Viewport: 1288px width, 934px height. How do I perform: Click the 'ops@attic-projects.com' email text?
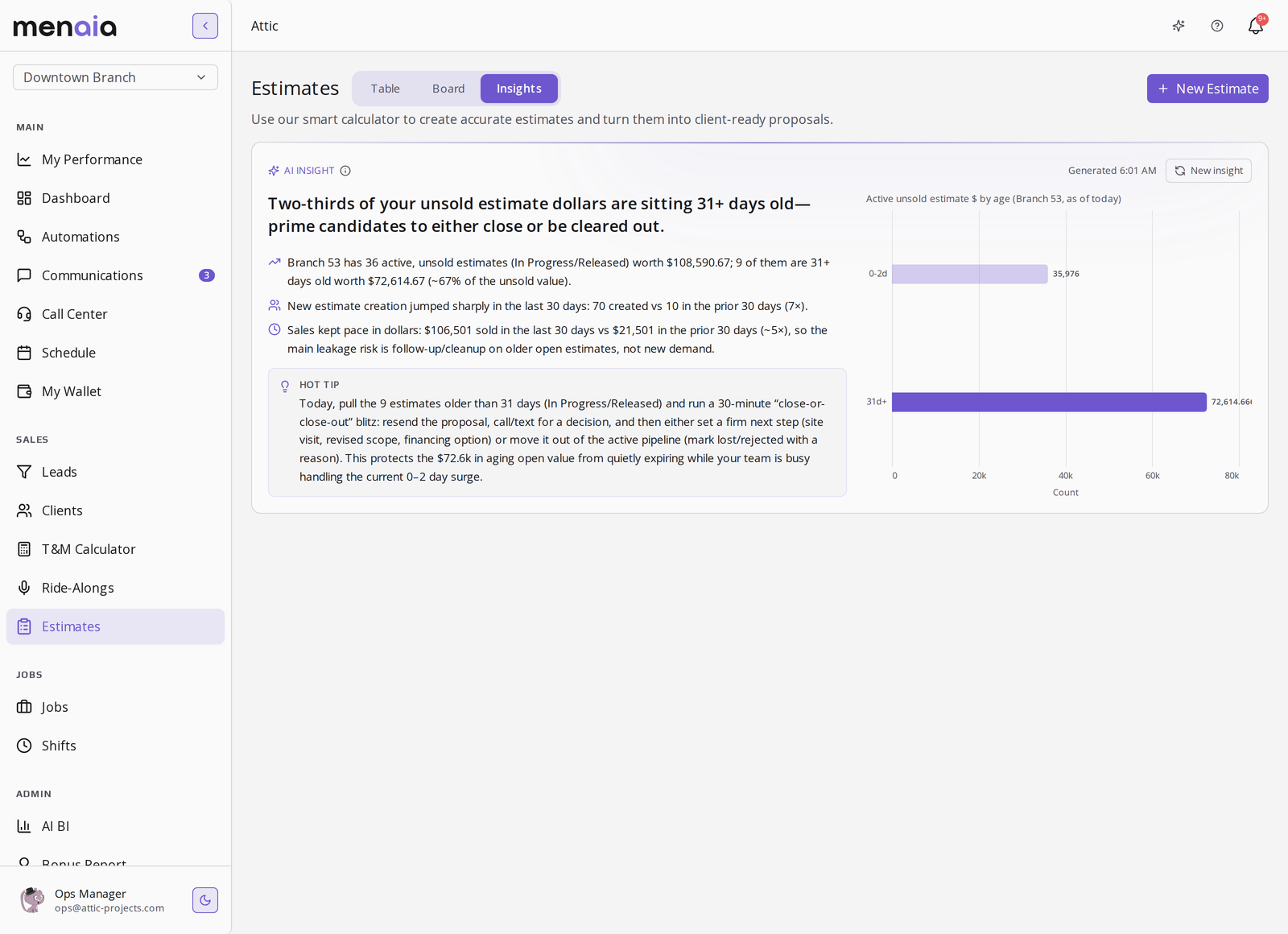(109, 908)
